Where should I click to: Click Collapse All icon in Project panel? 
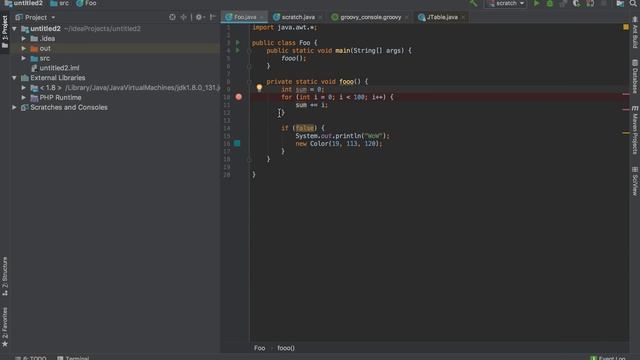[183, 17]
